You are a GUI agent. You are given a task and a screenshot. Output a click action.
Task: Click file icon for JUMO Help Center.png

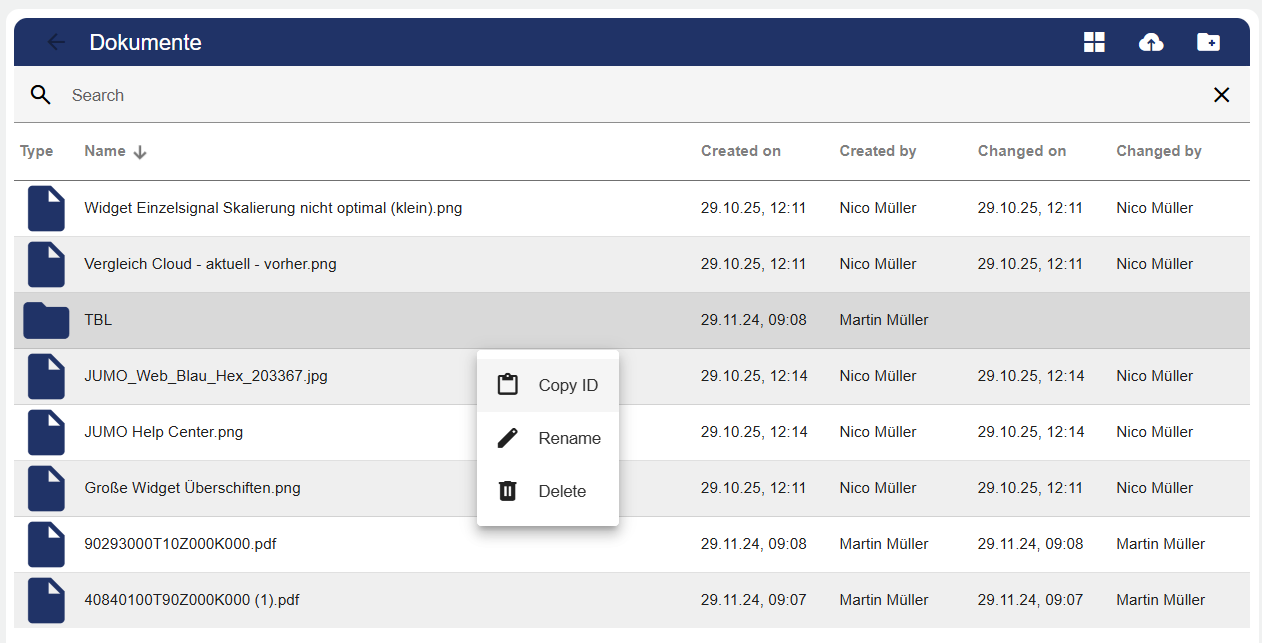[x=46, y=432]
